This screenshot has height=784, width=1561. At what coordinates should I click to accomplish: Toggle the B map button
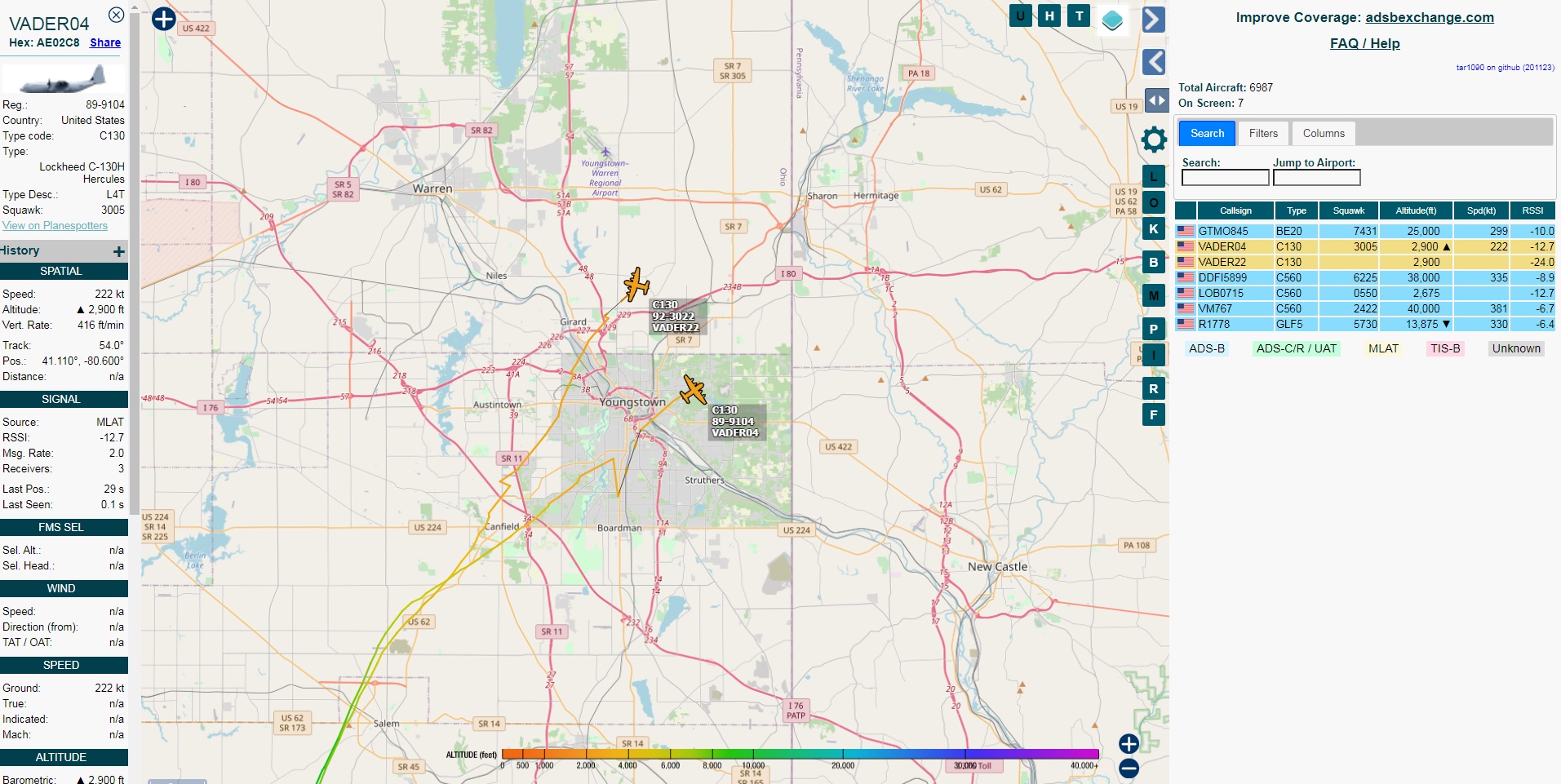[x=1153, y=263]
